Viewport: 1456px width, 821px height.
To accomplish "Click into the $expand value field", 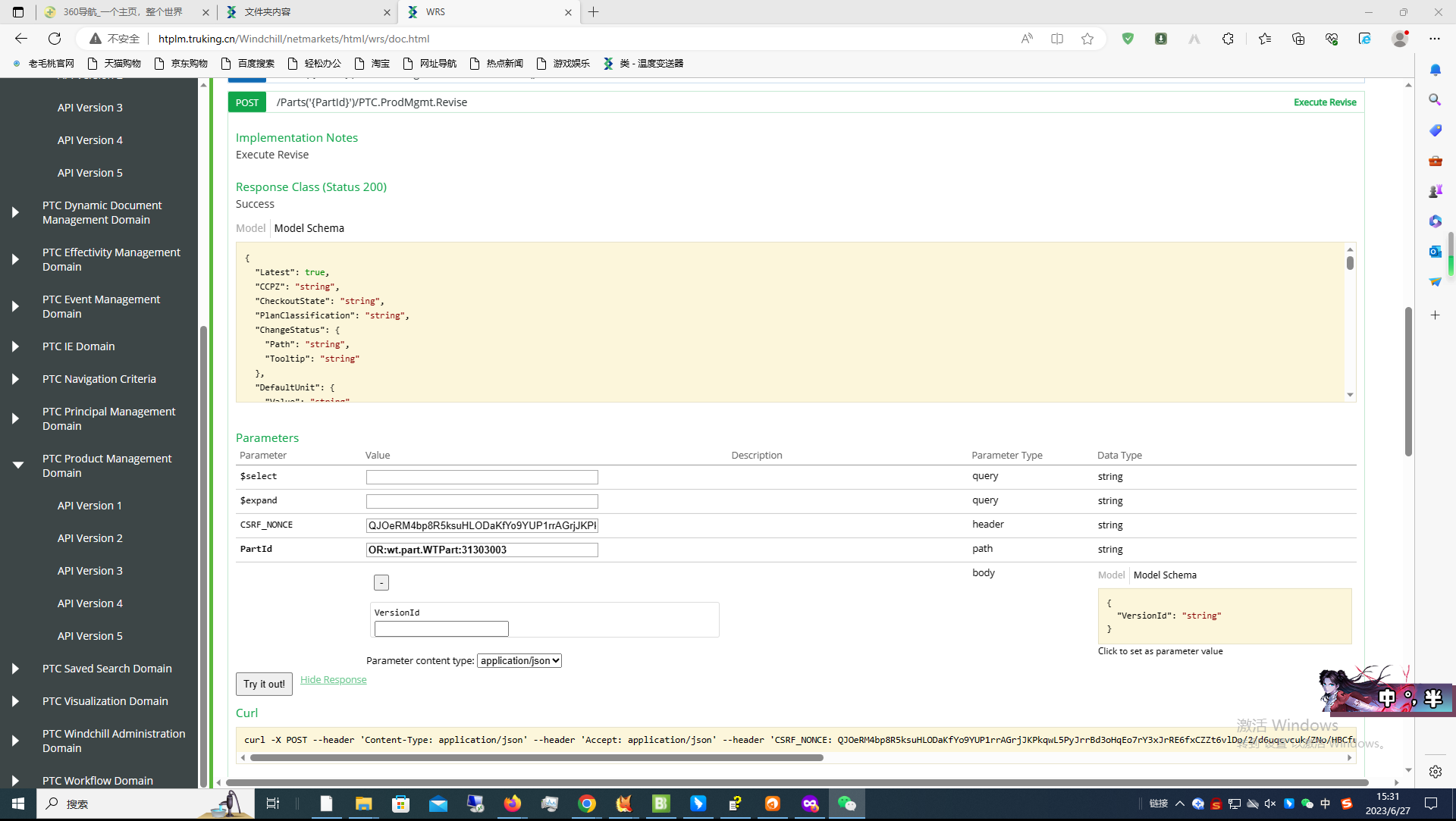I will [x=482, y=501].
